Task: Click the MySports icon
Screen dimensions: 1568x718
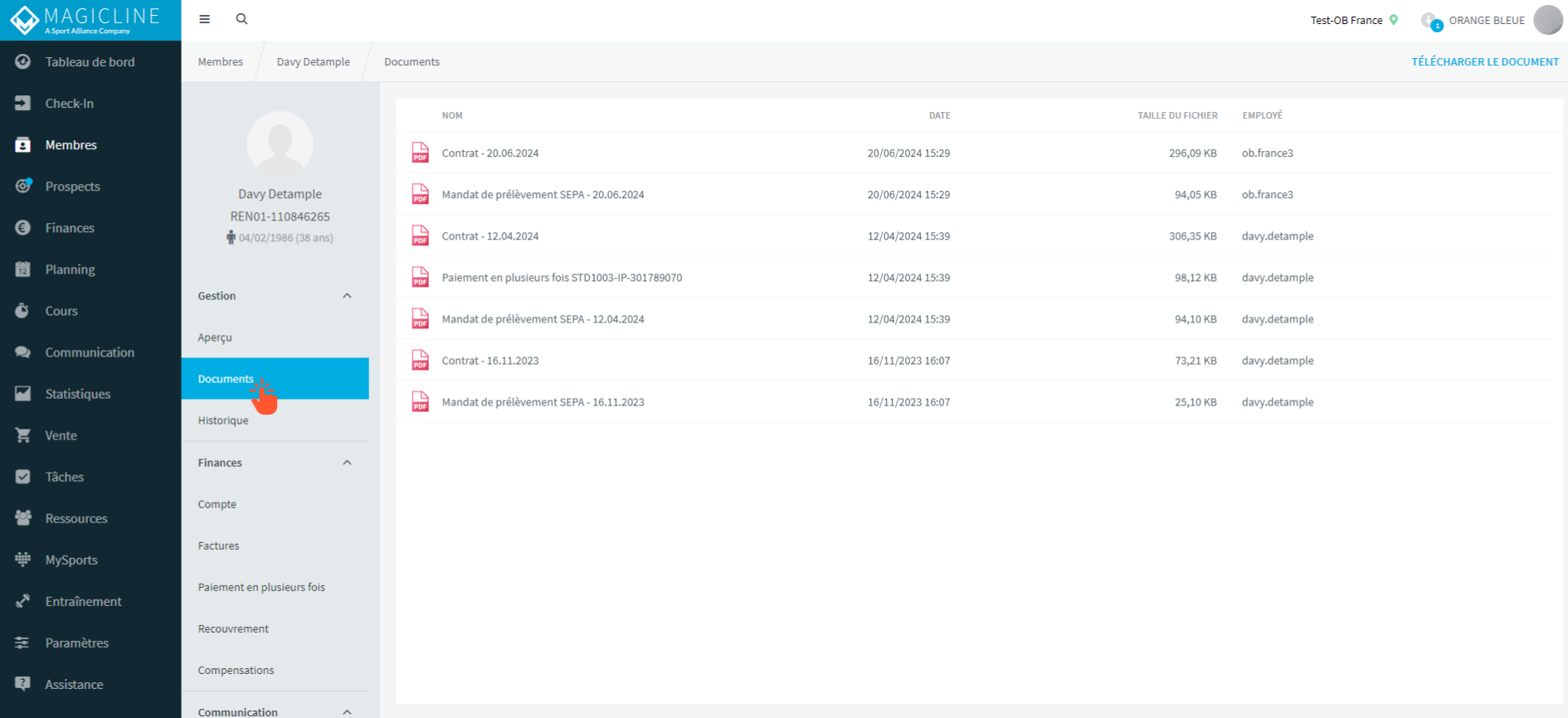Action: 22,560
